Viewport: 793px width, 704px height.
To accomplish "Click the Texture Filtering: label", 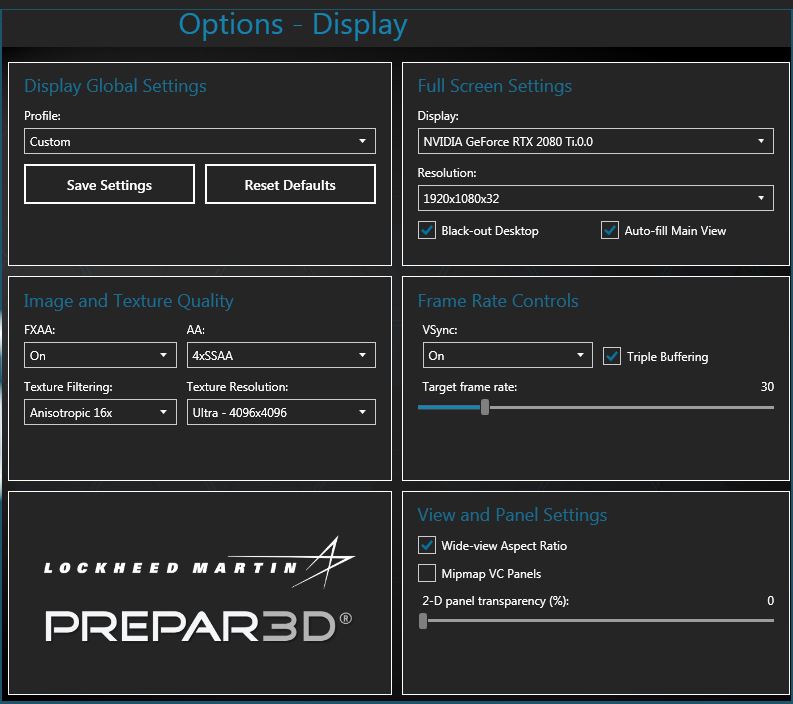I will tap(68, 387).
